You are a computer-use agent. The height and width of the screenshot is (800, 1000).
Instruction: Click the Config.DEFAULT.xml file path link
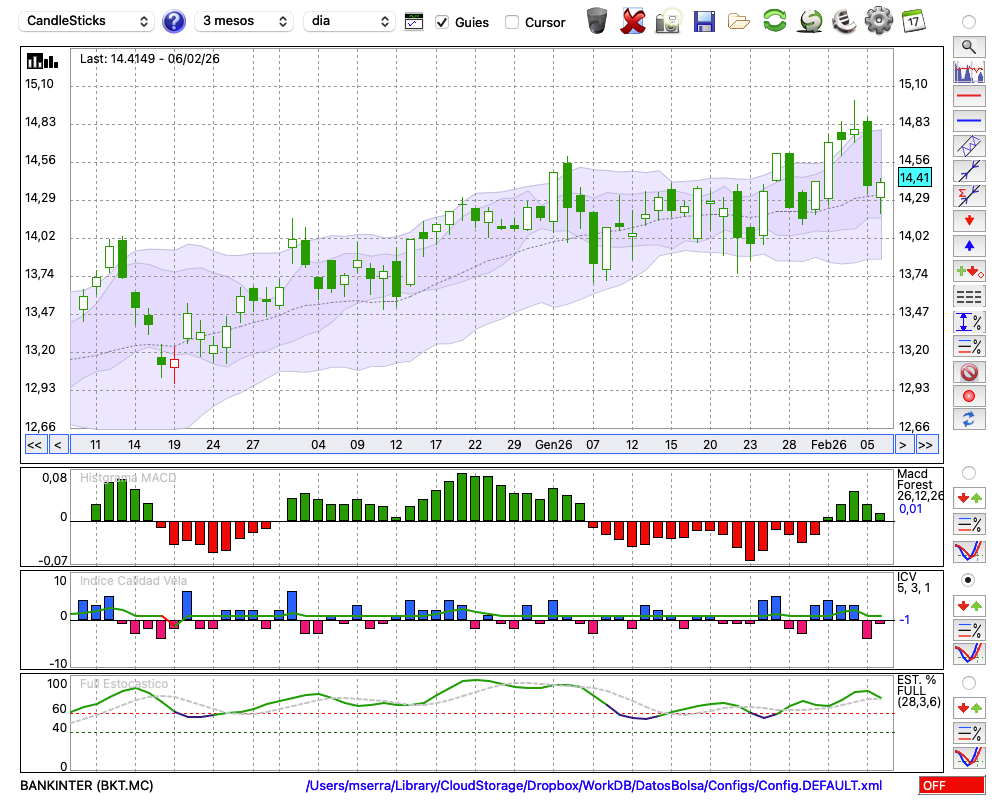point(594,785)
